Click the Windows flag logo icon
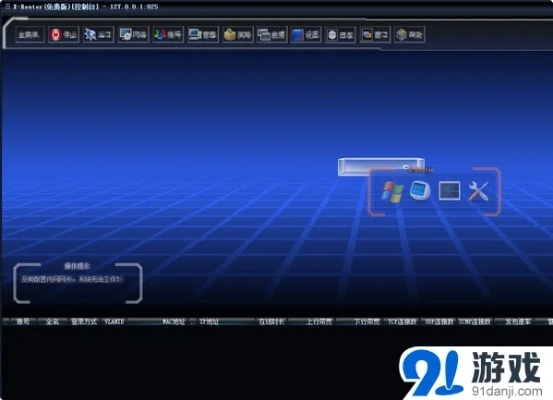Image resolution: width=553 pixels, height=400 pixels. coord(393,192)
